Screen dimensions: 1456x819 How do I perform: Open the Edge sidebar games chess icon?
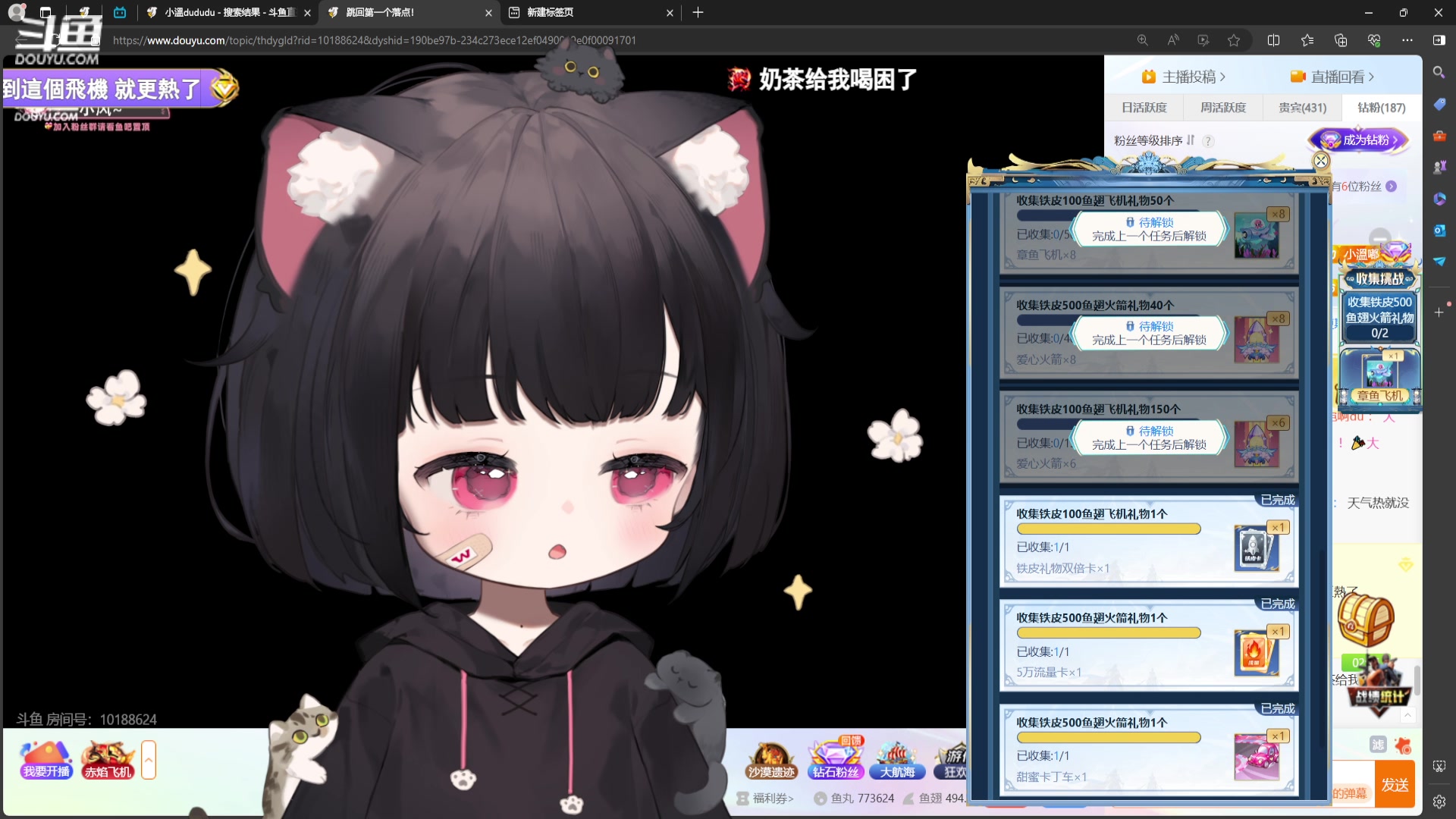click(1439, 167)
